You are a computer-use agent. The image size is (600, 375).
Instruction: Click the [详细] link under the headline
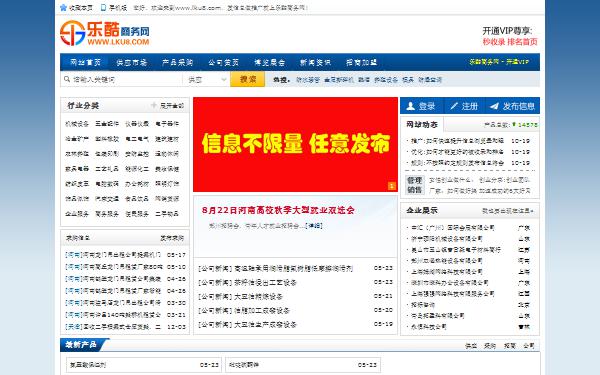point(314,226)
